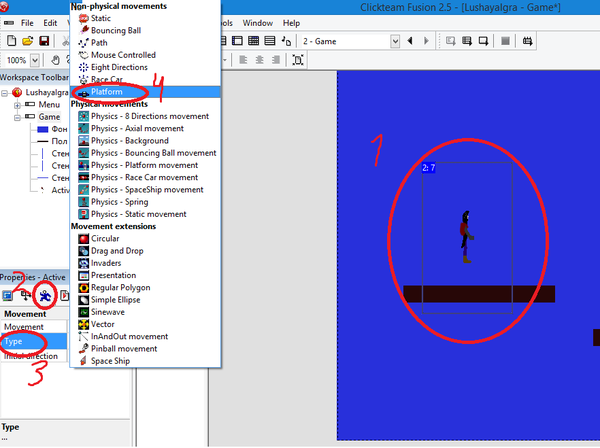
Task: Open the Movement properties tab icon
Action: click(x=42, y=295)
